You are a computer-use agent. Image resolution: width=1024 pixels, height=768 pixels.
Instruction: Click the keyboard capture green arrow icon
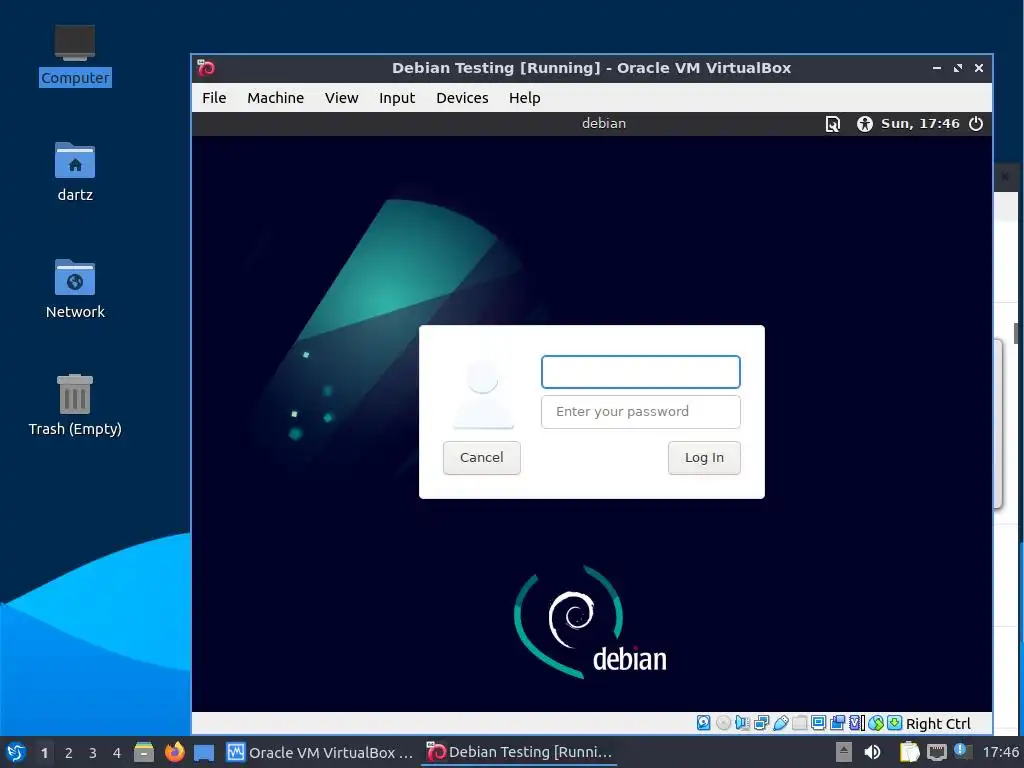pos(895,723)
